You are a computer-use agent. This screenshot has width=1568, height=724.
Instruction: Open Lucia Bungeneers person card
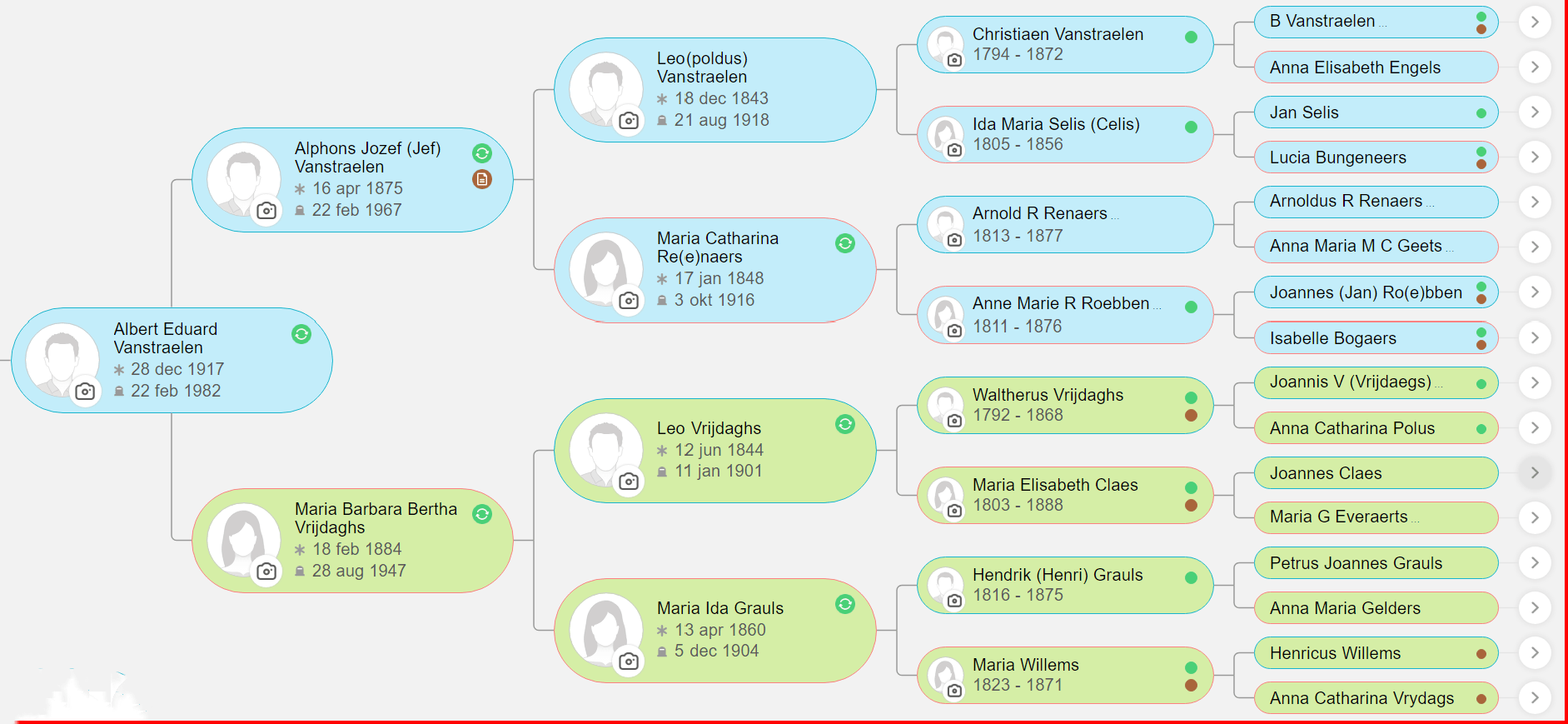[x=1376, y=157]
